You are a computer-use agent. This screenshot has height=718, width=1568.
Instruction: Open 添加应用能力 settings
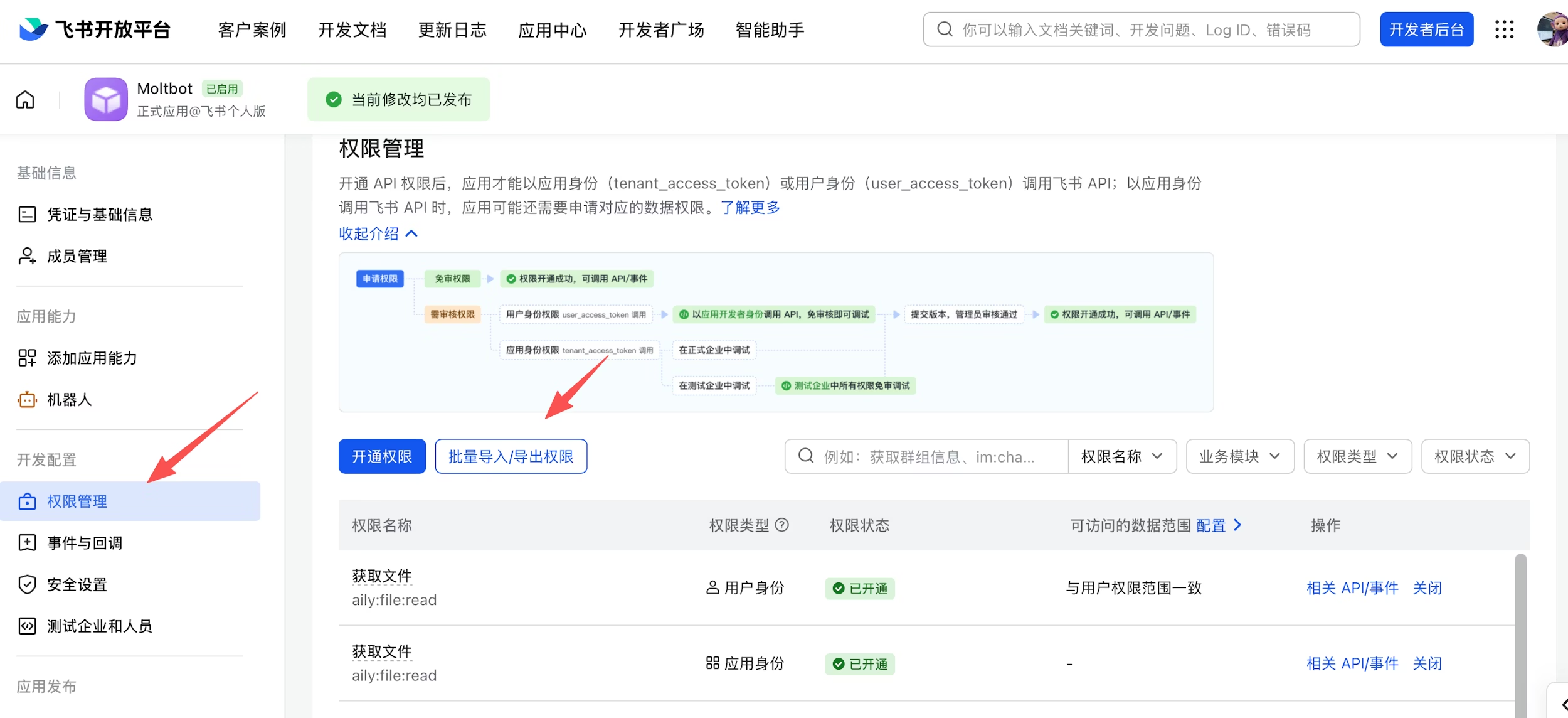tap(92, 357)
